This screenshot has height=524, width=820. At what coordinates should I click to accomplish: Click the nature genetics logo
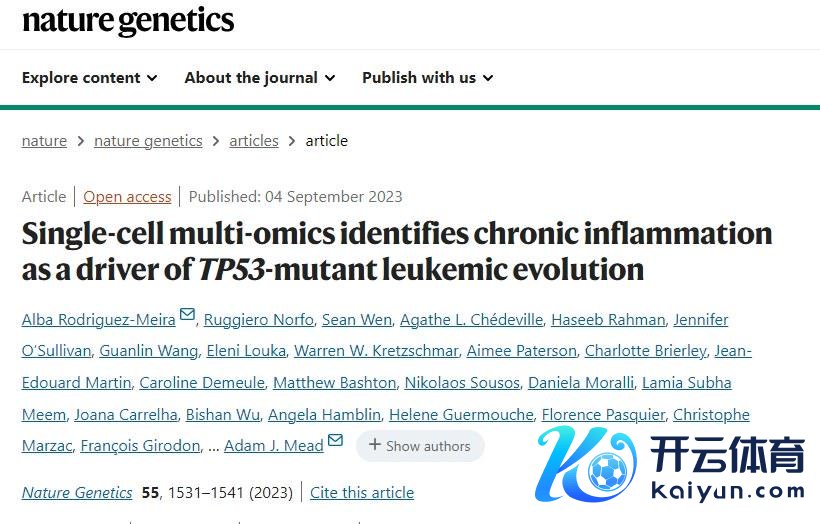[x=128, y=21]
